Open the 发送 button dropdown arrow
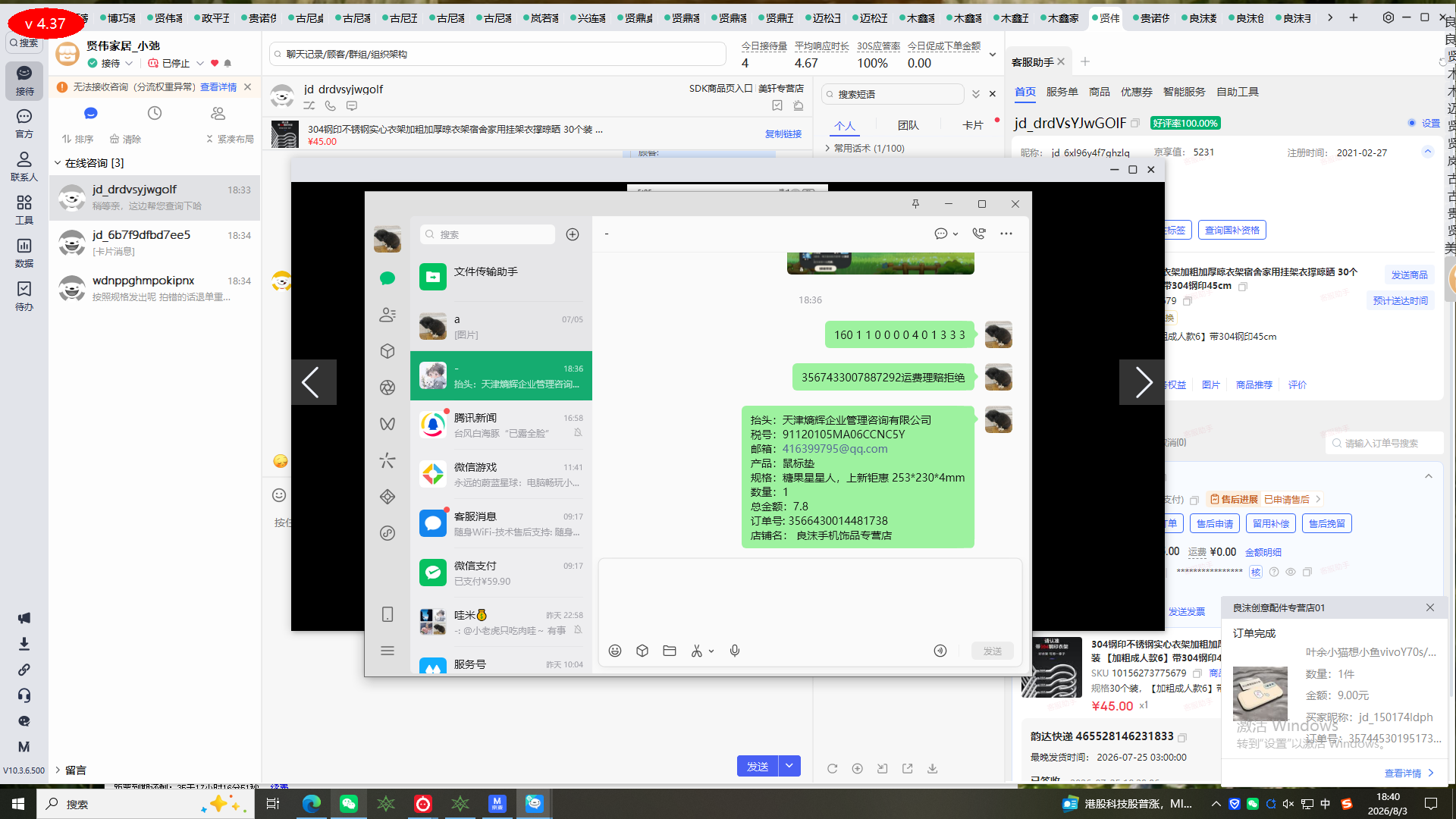Screen dimensions: 1456x819 pyautogui.click(x=789, y=766)
